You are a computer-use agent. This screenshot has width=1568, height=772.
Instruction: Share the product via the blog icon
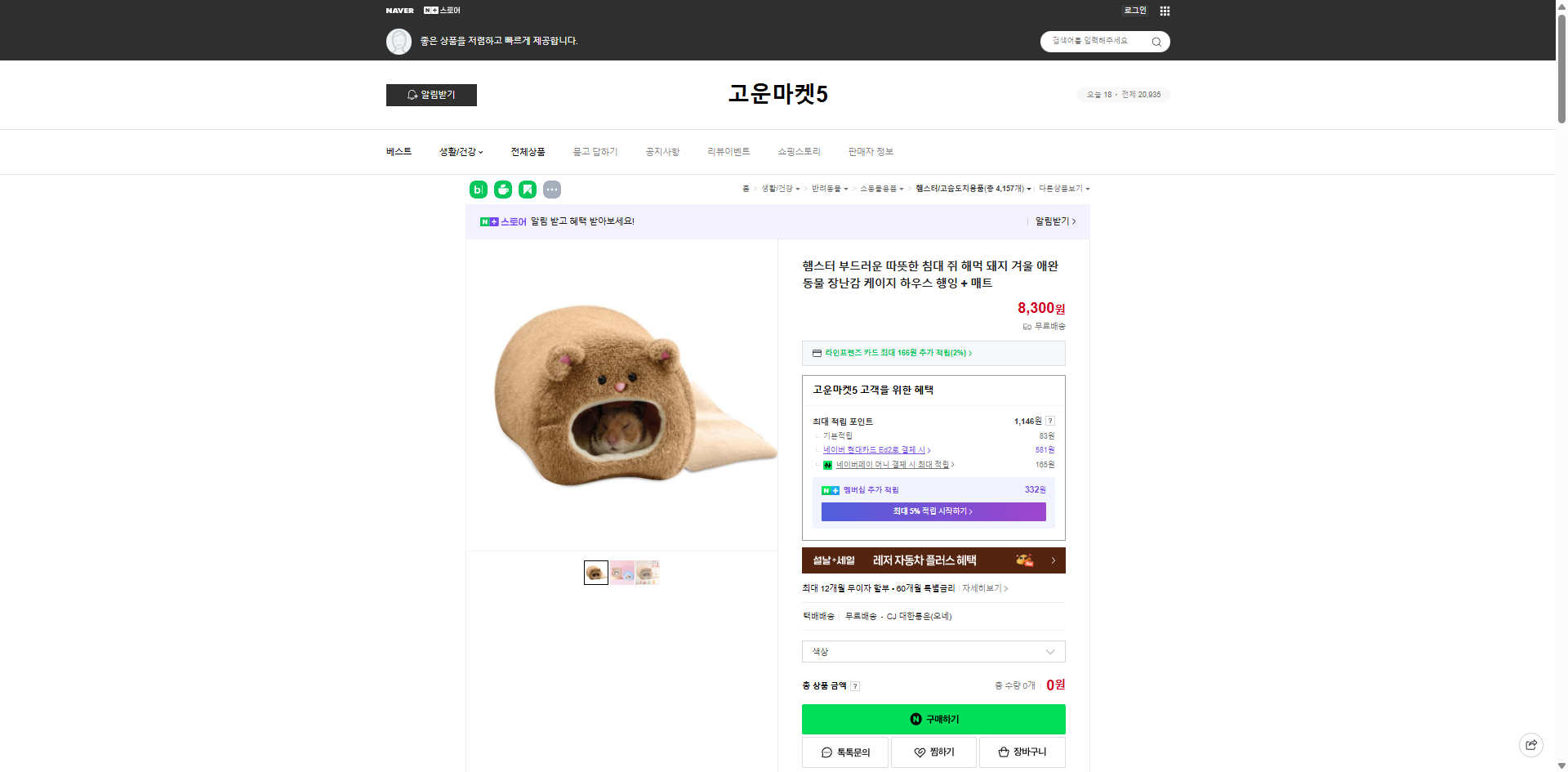tap(477, 190)
